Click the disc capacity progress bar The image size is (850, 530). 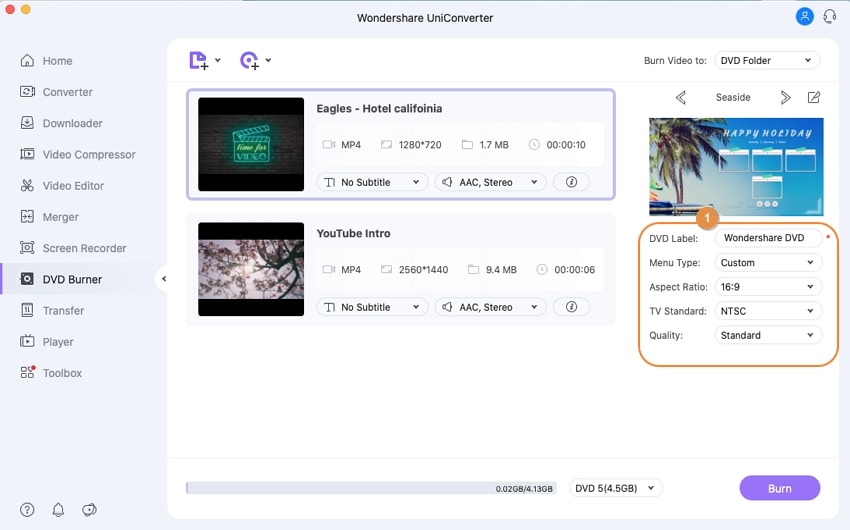[371, 488]
